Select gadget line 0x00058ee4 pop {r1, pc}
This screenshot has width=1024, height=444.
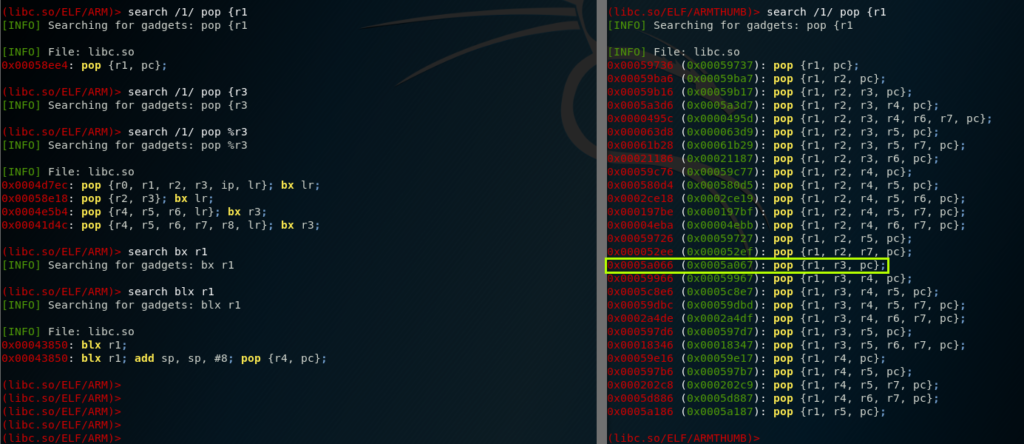(x=84, y=65)
